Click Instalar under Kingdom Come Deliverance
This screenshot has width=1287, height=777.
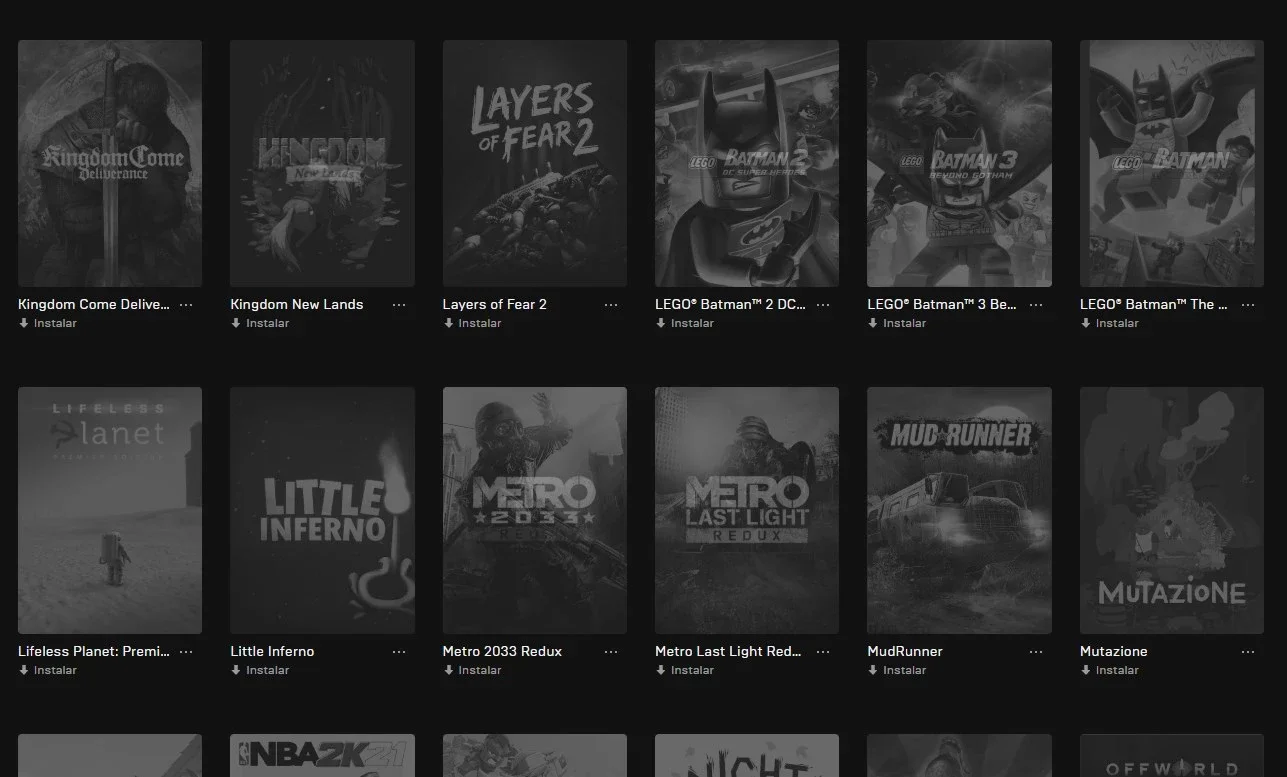48,323
